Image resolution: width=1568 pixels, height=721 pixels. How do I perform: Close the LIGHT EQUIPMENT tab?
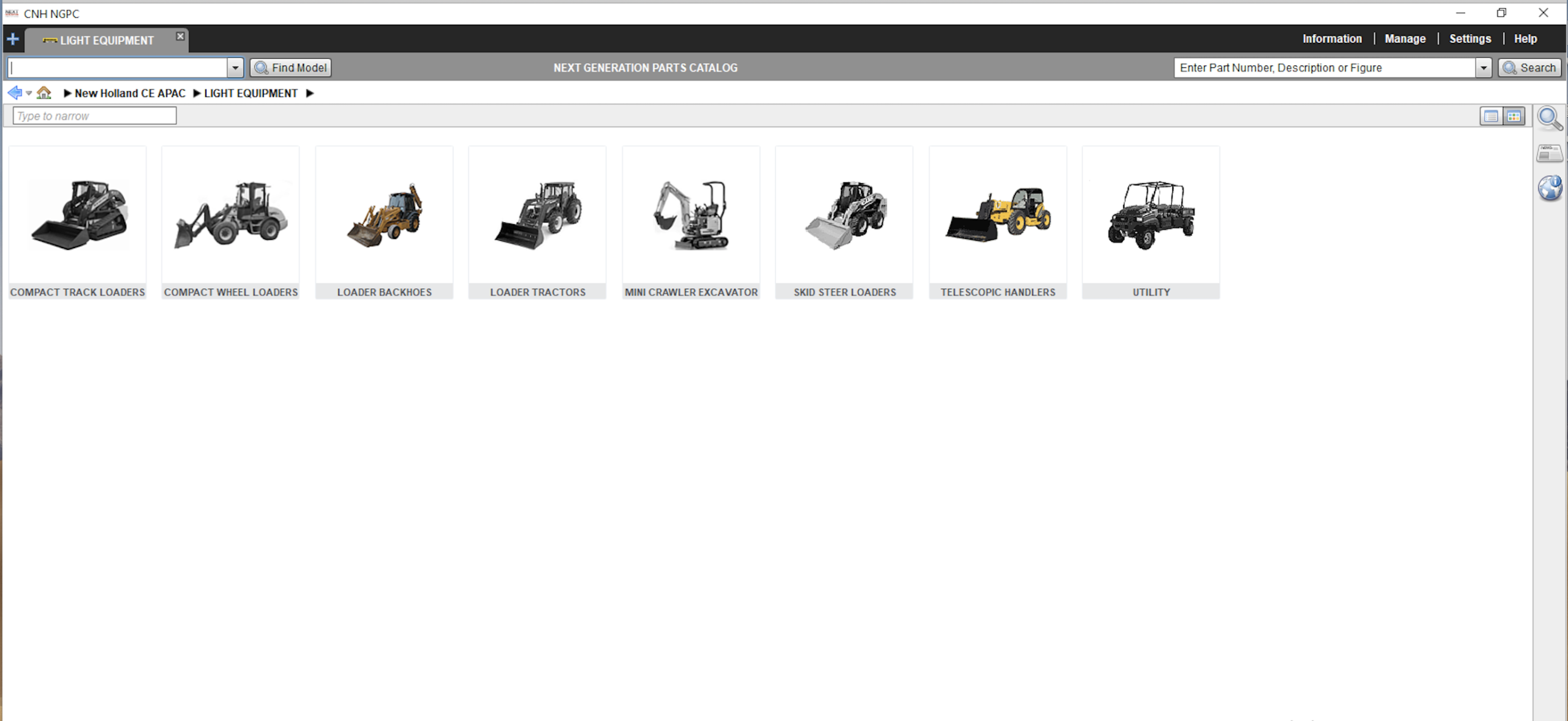pyautogui.click(x=180, y=36)
